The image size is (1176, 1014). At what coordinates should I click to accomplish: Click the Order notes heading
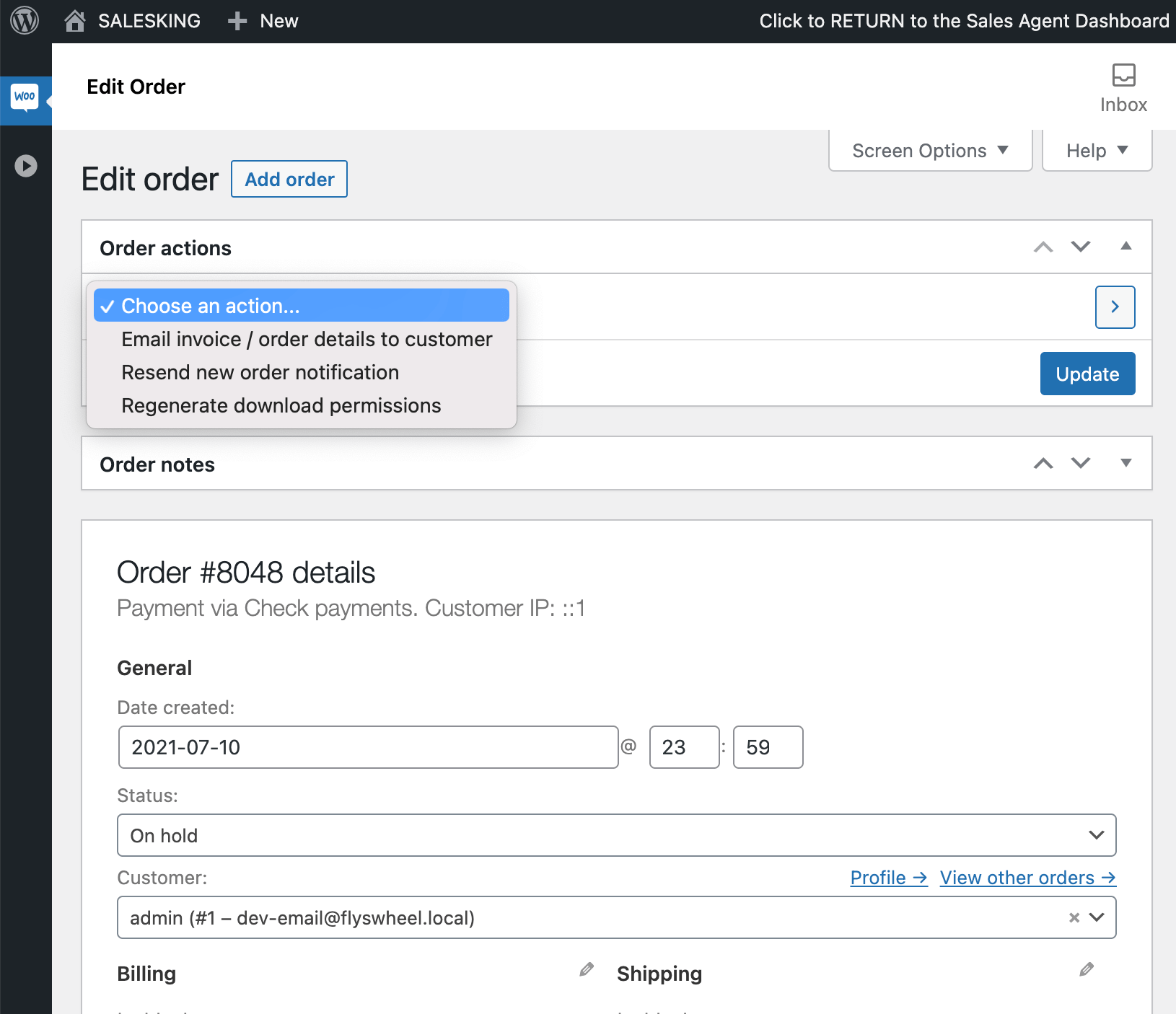pos(157,464)
